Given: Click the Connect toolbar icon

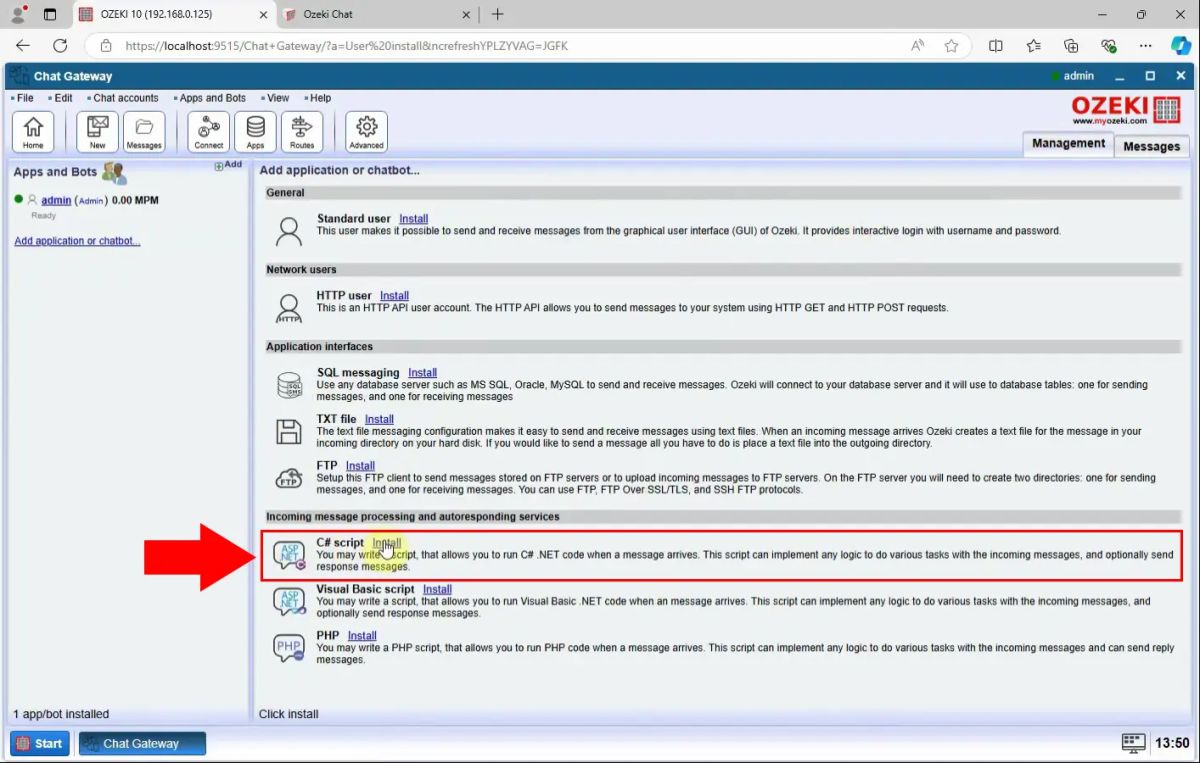Looking at the screenshot, I should (x=209, y=132).
